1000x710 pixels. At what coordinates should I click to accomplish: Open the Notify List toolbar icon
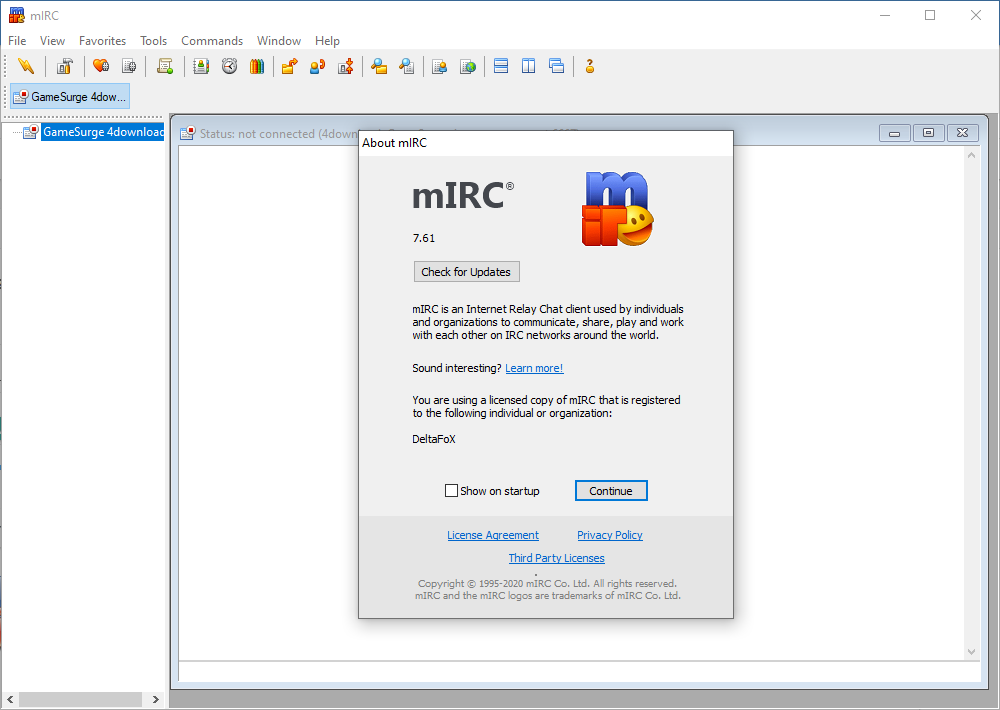point(439,66)
